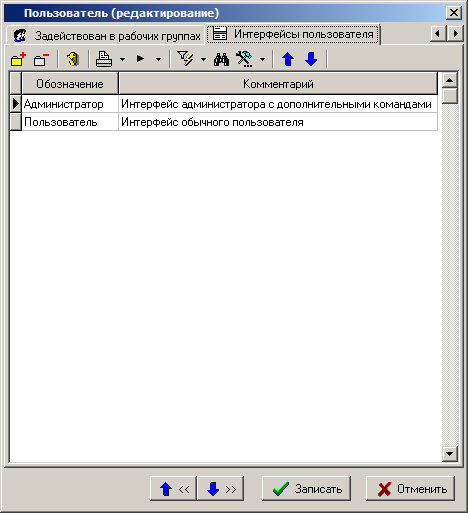
Task: Open search with the binoculars icon
Action: 221,60
